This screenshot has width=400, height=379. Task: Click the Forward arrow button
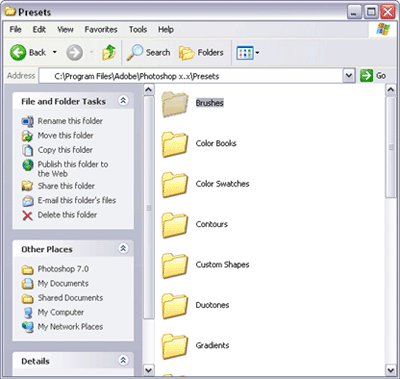74,52
